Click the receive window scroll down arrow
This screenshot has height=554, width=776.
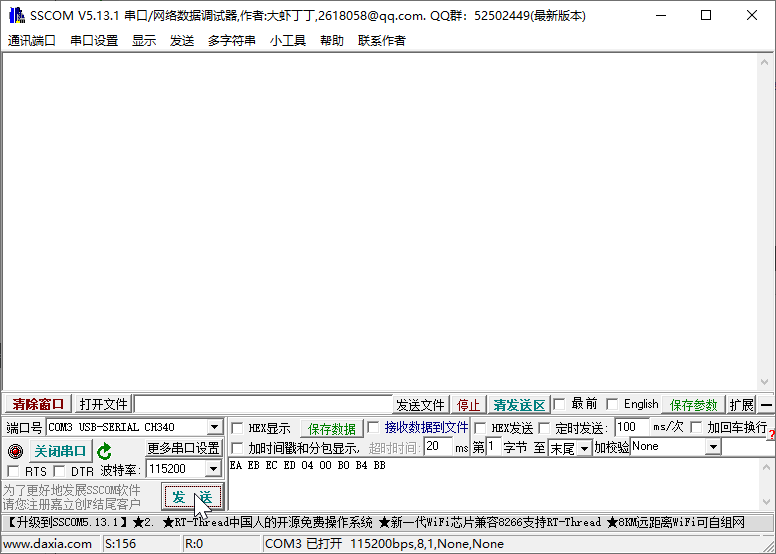point(764,382)
